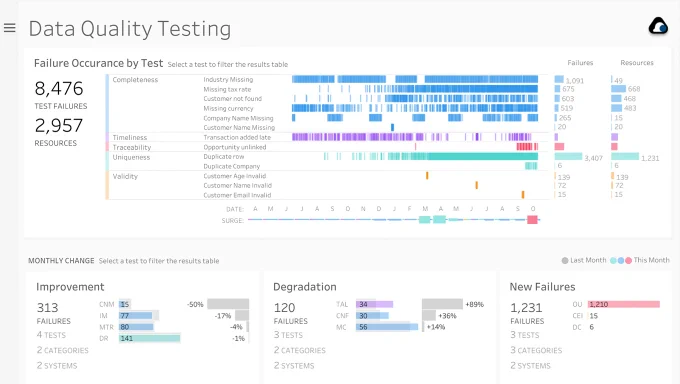The image size is (680, 384).
Task: Click the Traceability category label
Action: pyautogui.click(x=132, y=148)
